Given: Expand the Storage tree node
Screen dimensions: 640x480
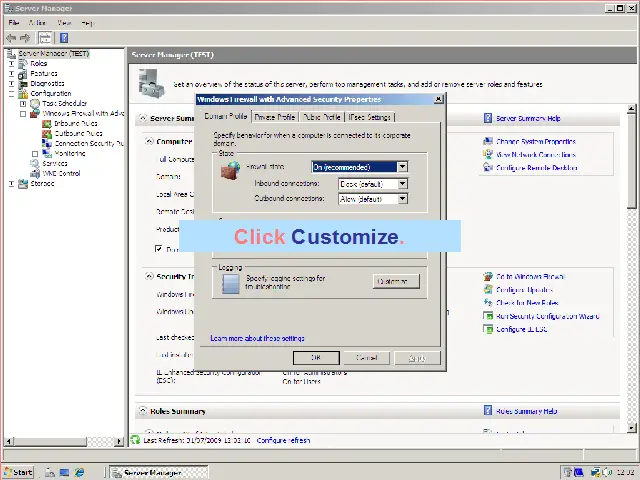Looking at the screenshot, I should [11, 184].
